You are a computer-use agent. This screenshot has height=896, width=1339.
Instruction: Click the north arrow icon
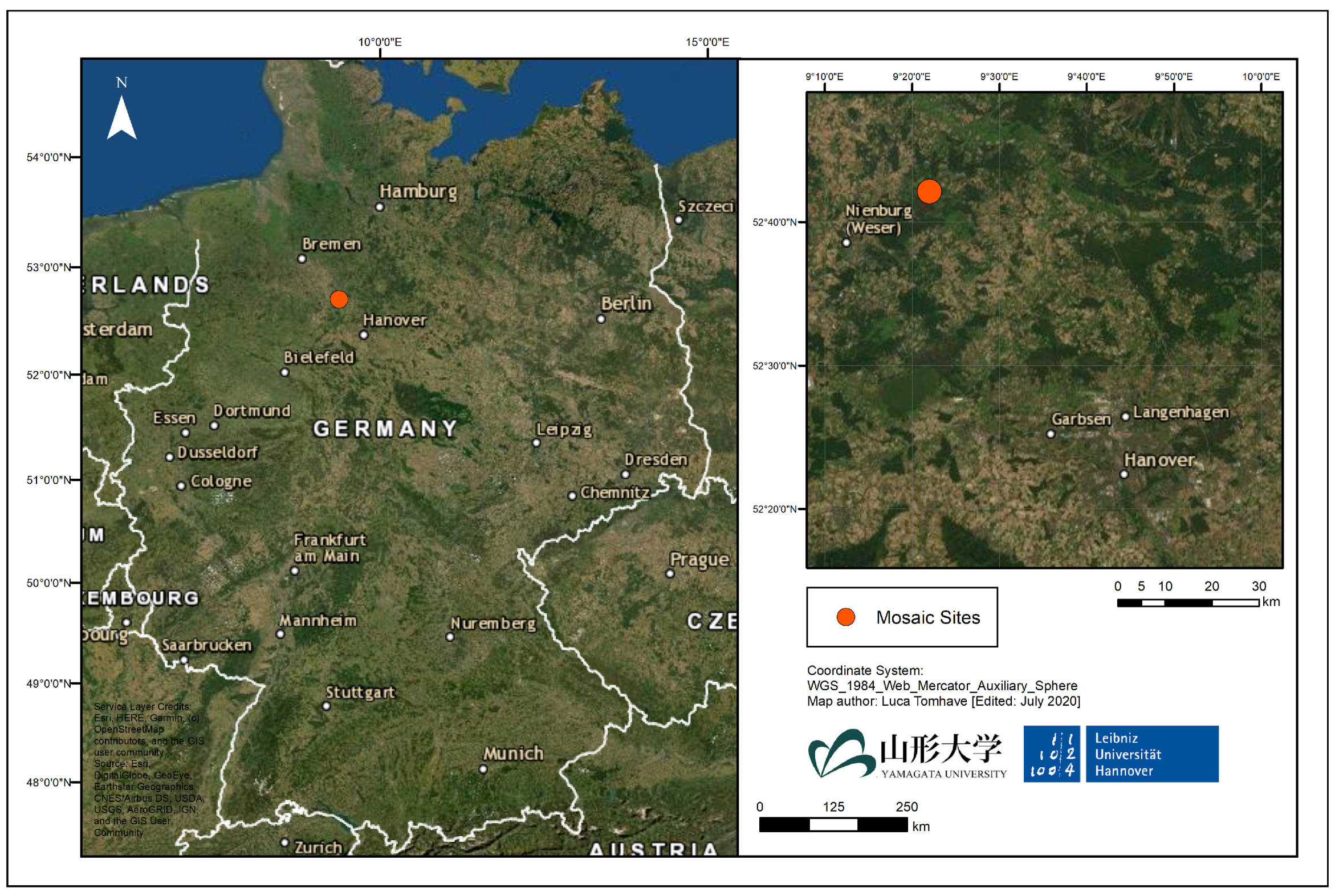click(x=122, y=116)
